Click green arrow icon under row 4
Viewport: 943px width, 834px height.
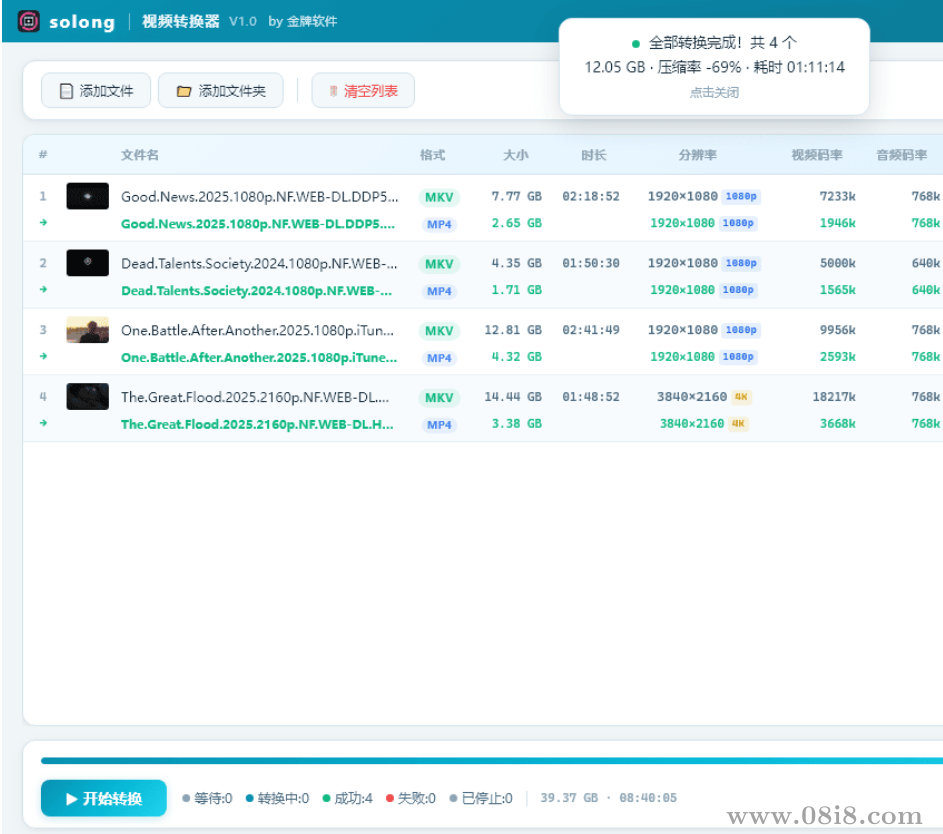(x=43, y=423)
